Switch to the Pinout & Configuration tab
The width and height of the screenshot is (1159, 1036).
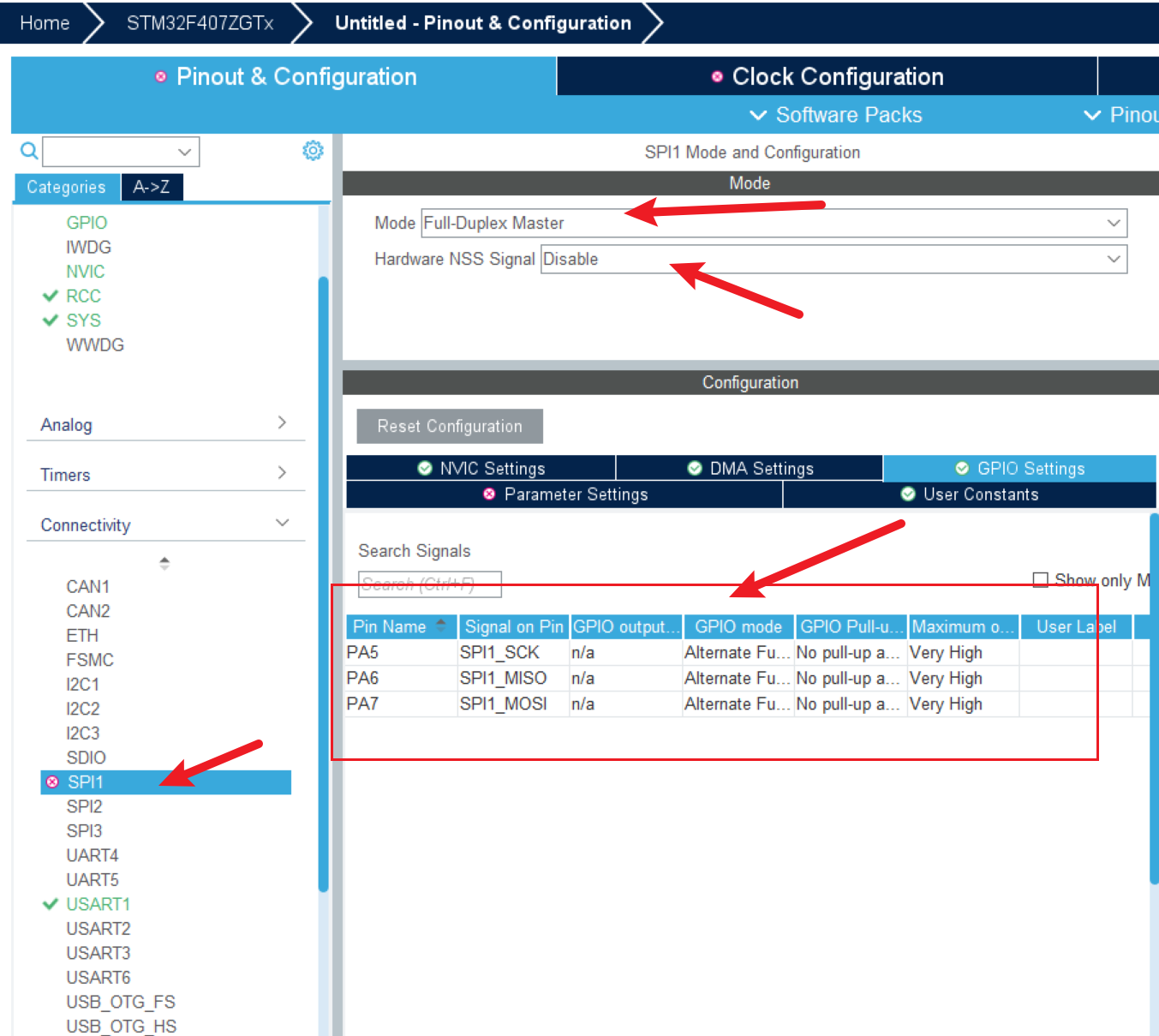[284, 76]
